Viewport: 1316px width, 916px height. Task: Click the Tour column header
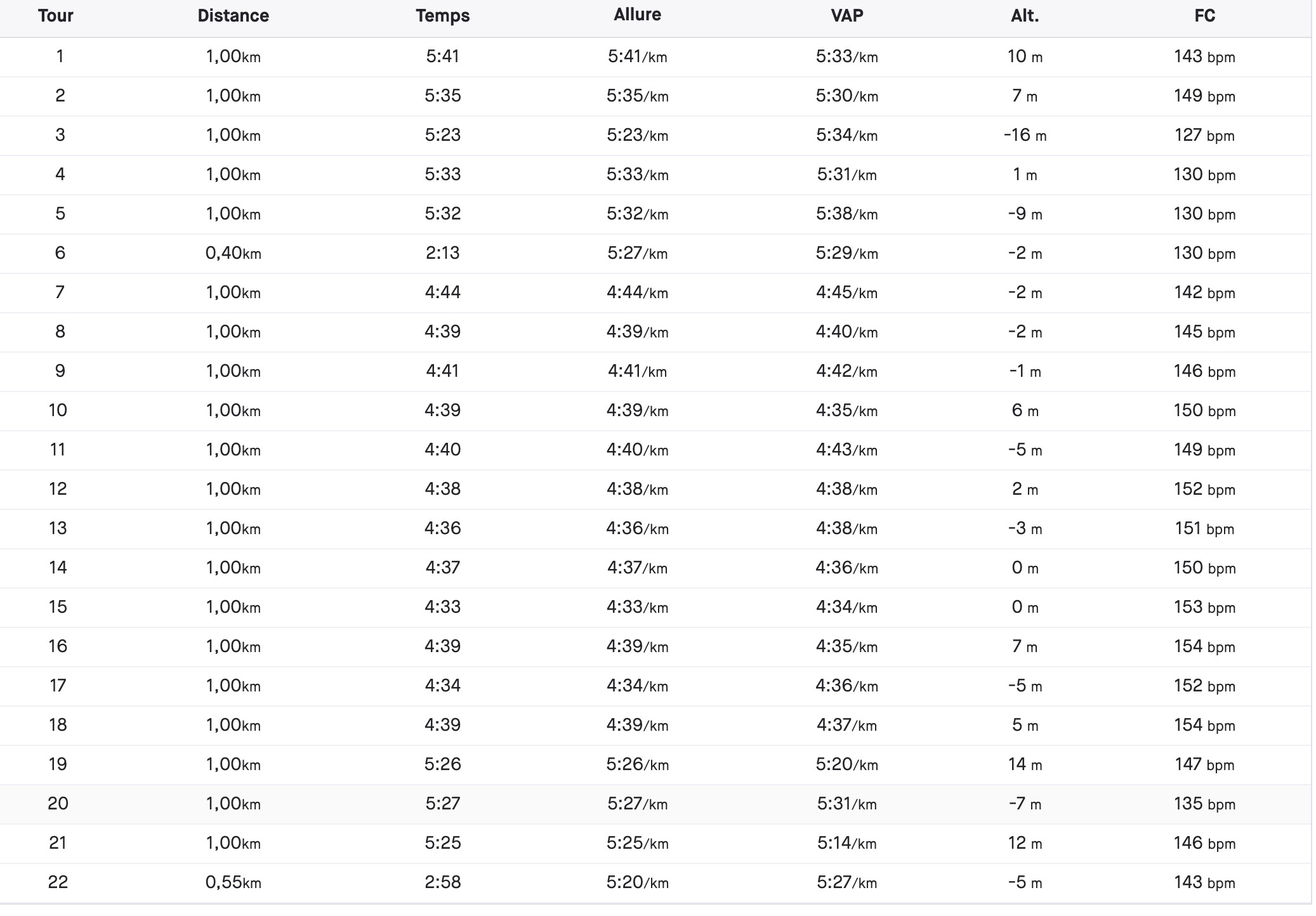pos(56,16)
